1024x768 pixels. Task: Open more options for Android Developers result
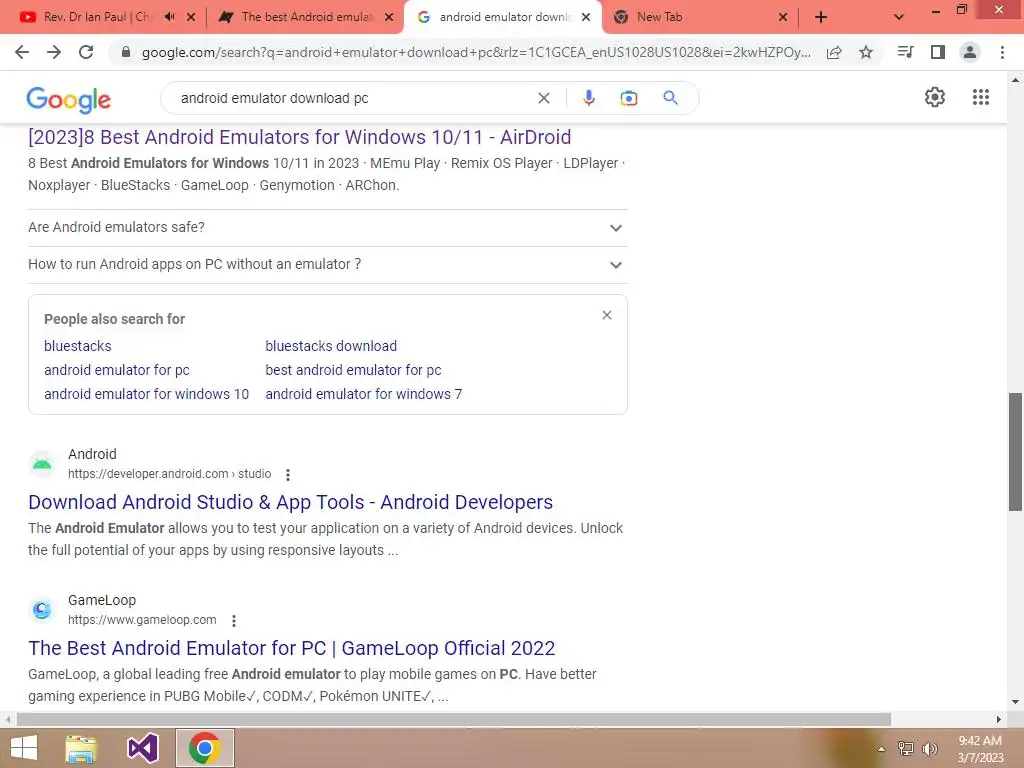coord(288,475)
